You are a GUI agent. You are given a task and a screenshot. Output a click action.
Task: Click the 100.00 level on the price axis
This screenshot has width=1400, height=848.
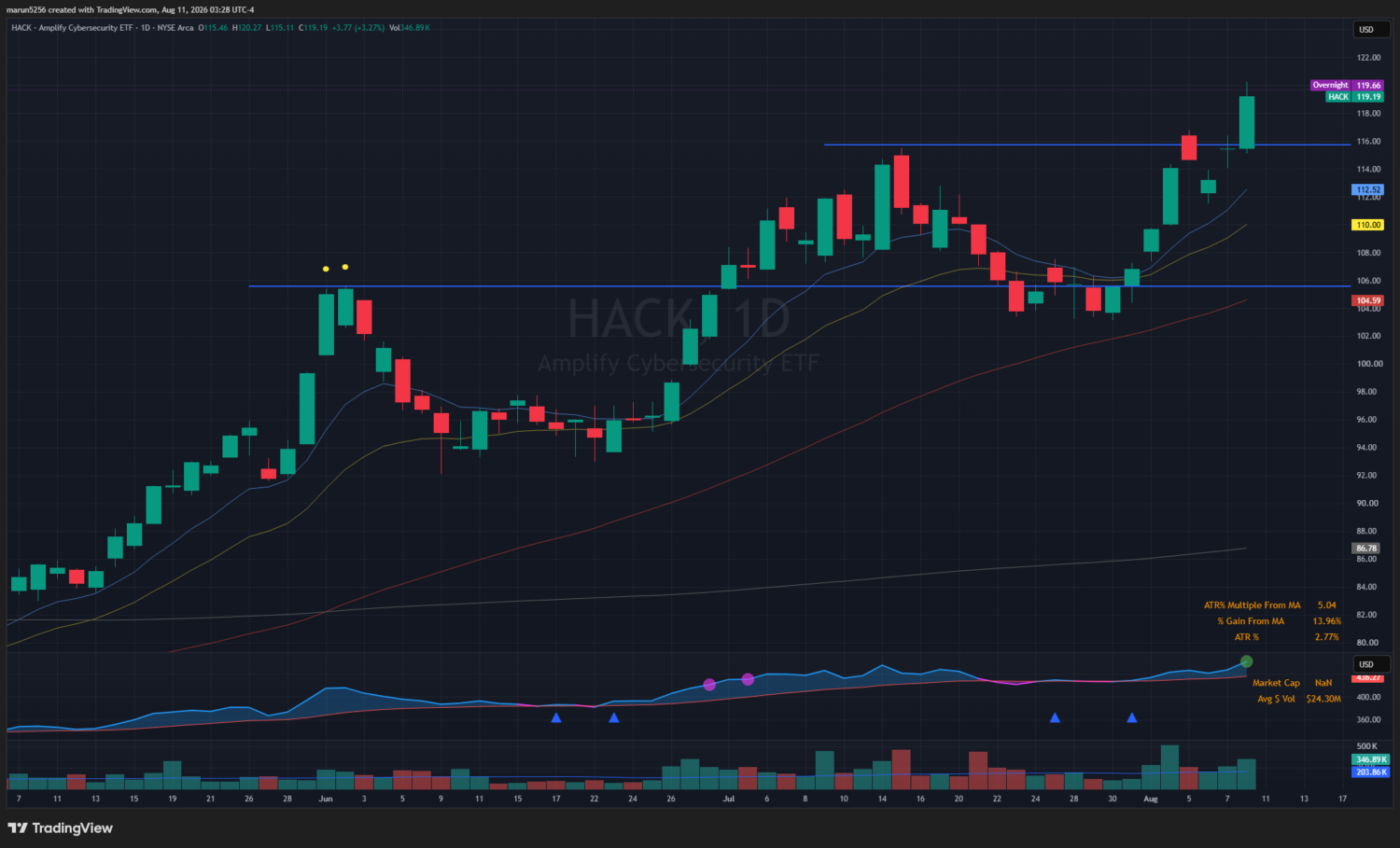tap(1368, 364)
